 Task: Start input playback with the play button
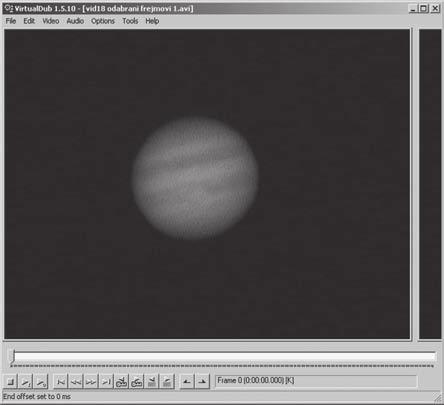click(x=26, y=381)
